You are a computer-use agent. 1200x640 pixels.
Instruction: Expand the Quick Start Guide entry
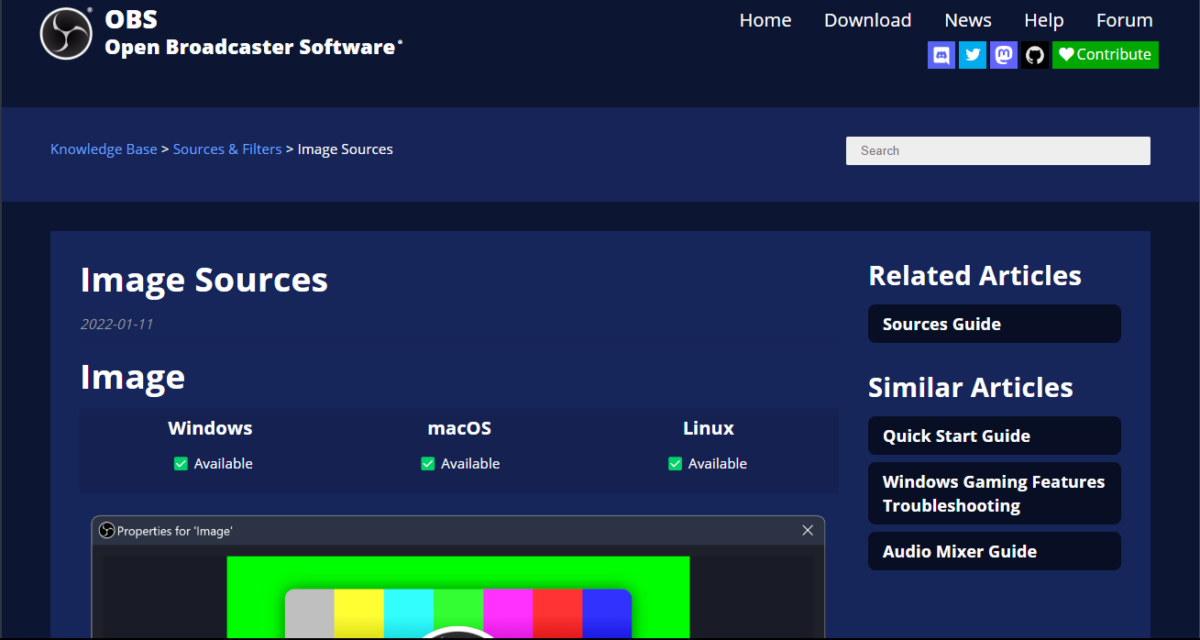coord(994,435)
